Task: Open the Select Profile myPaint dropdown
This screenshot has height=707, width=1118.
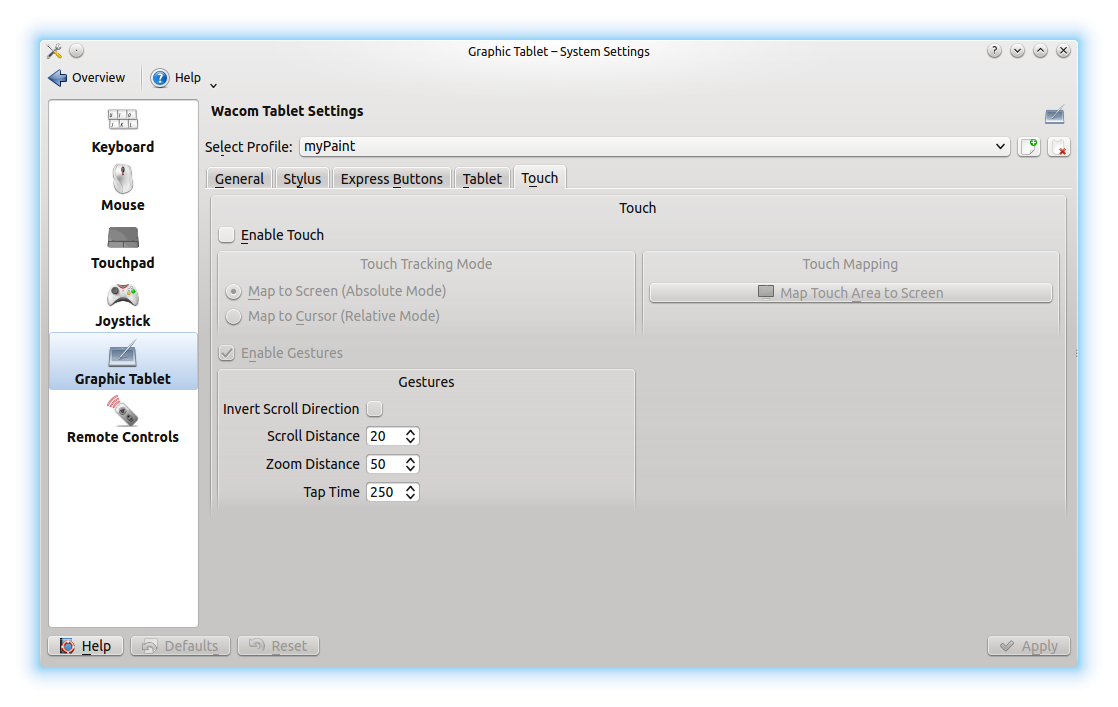Action: [x=655, y=147]
